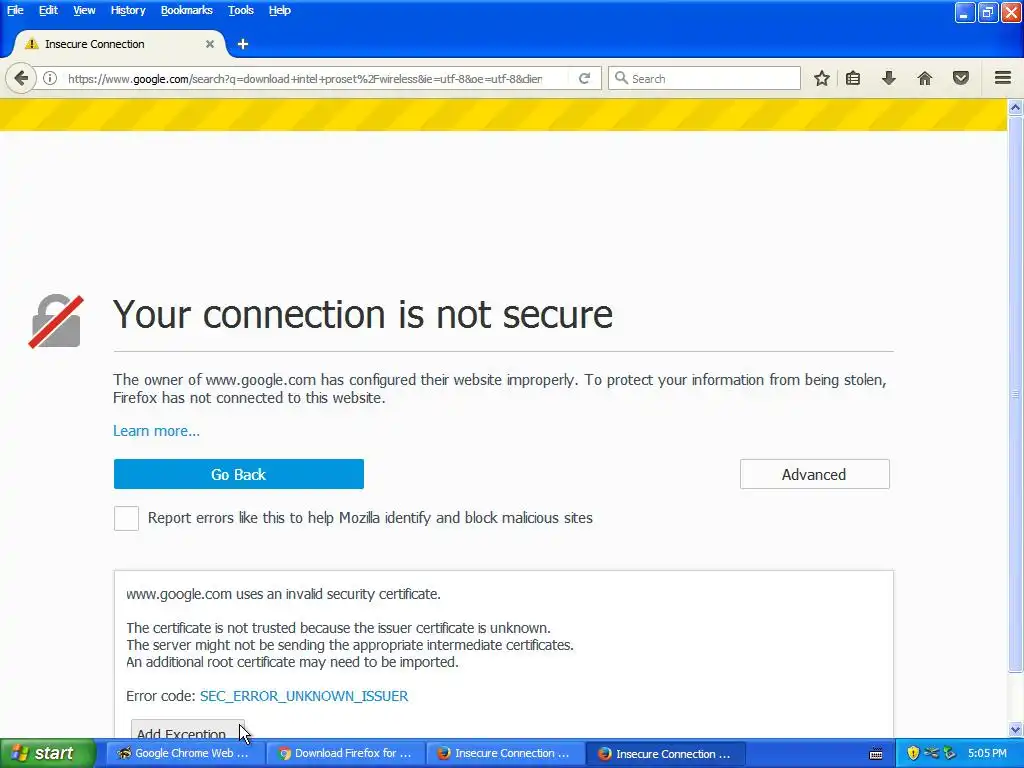Click text 'www.google.com uses an invalid security certificate.'

tap(283, 594)
